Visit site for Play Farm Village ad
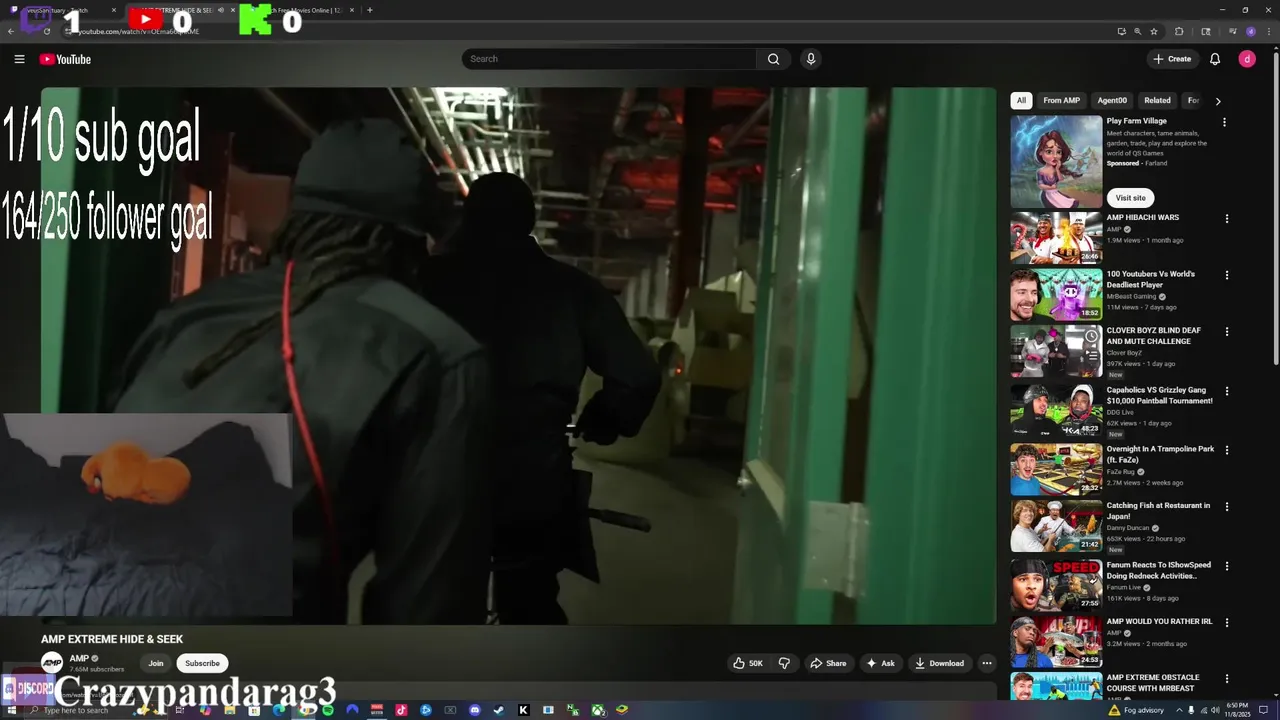 1130,198
